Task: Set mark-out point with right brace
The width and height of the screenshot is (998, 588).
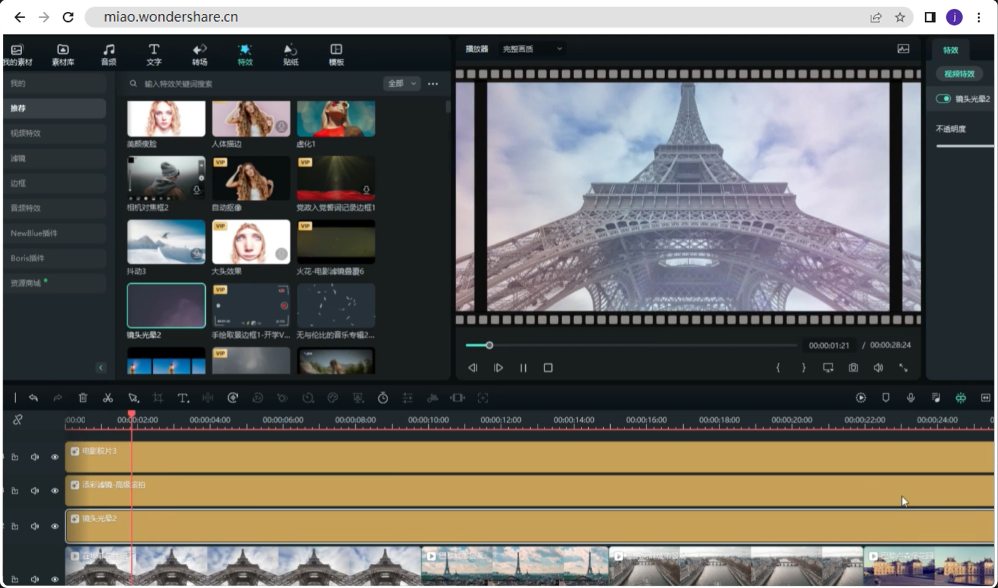Action: (x=803, y=368)
